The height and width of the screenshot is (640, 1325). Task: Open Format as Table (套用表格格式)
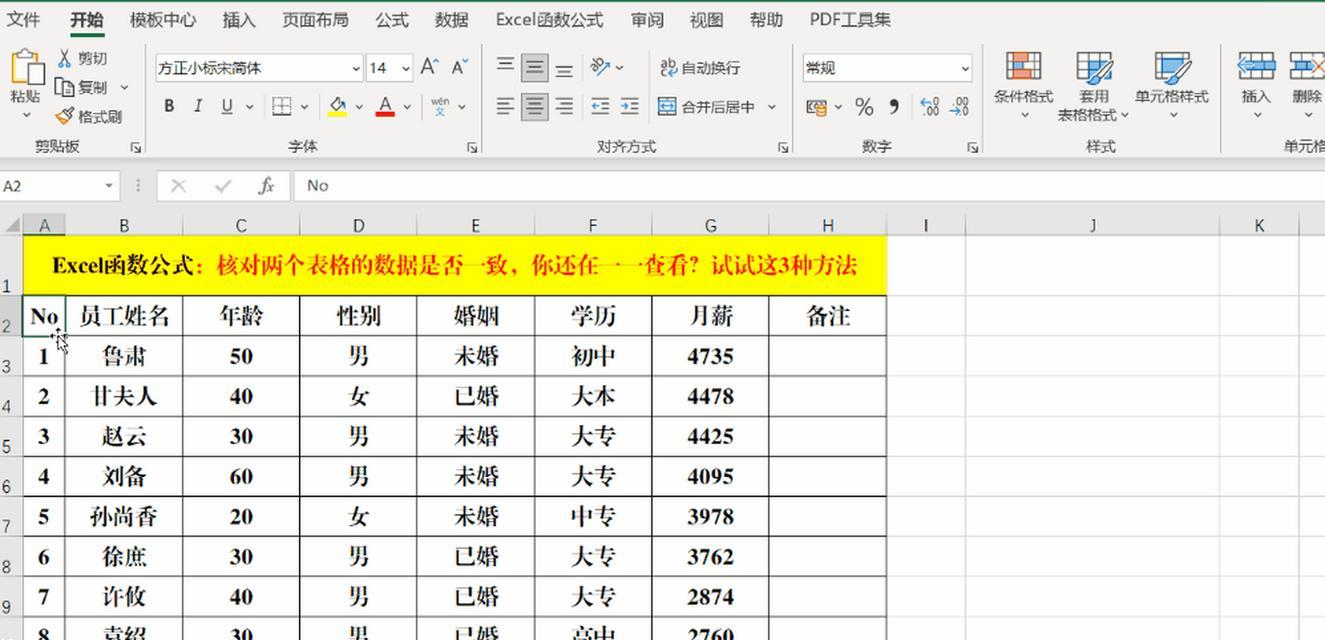tap(1093, 86)
